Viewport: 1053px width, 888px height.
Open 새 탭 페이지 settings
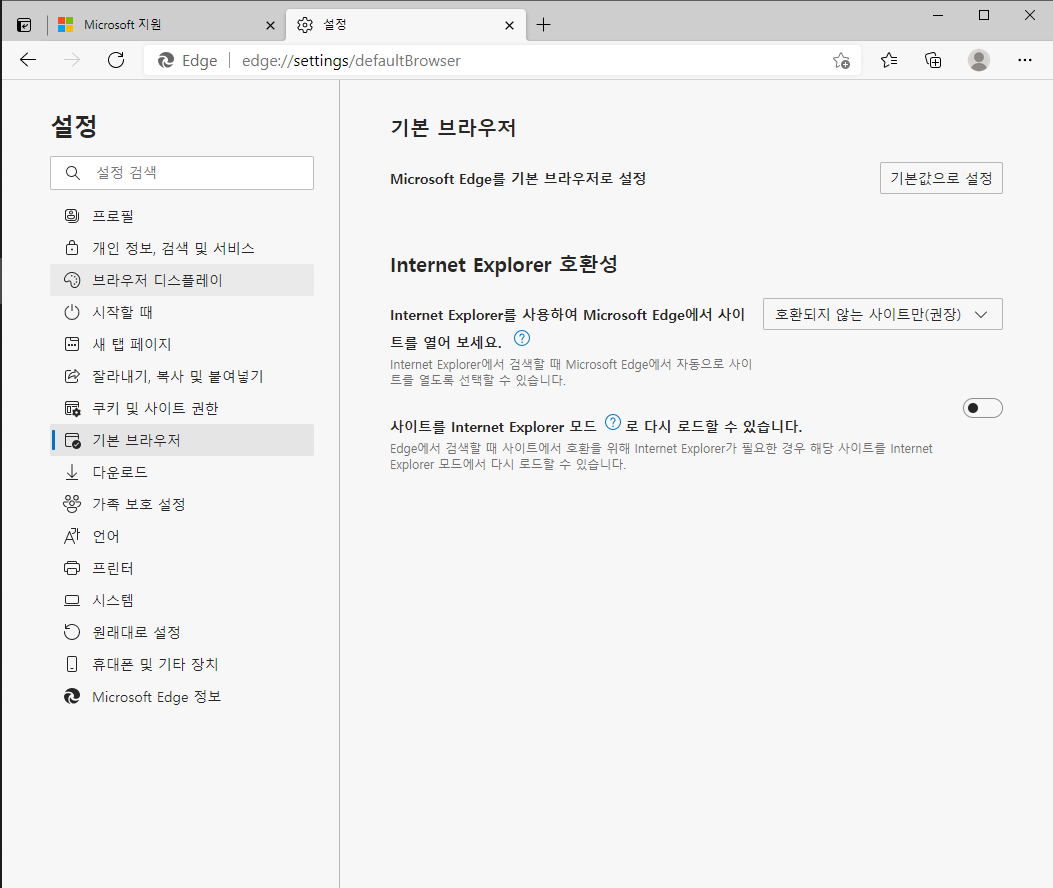click(x=182, y=344)
